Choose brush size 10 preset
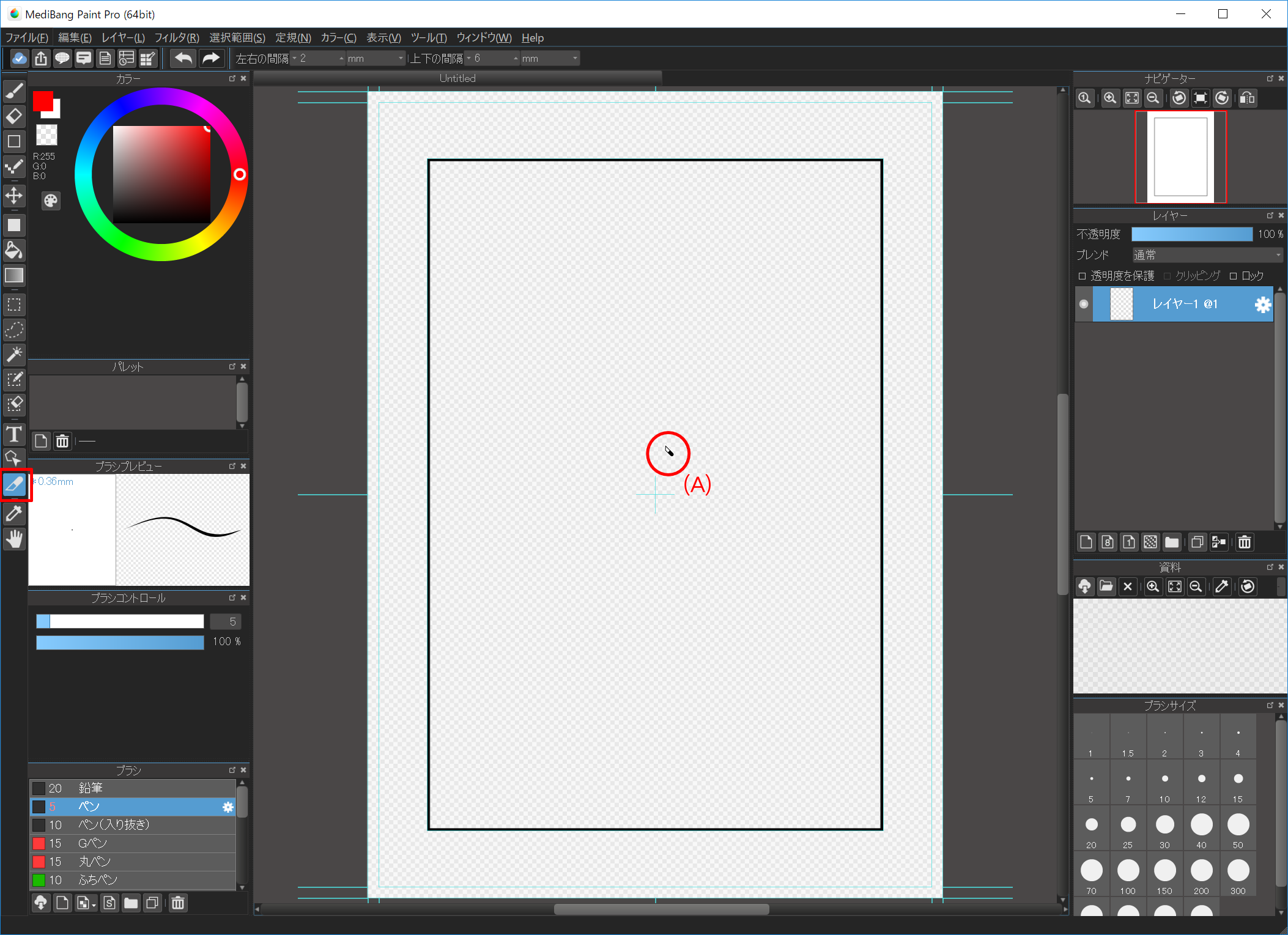Viewport: 1288px width, 935px height. 1164,783
